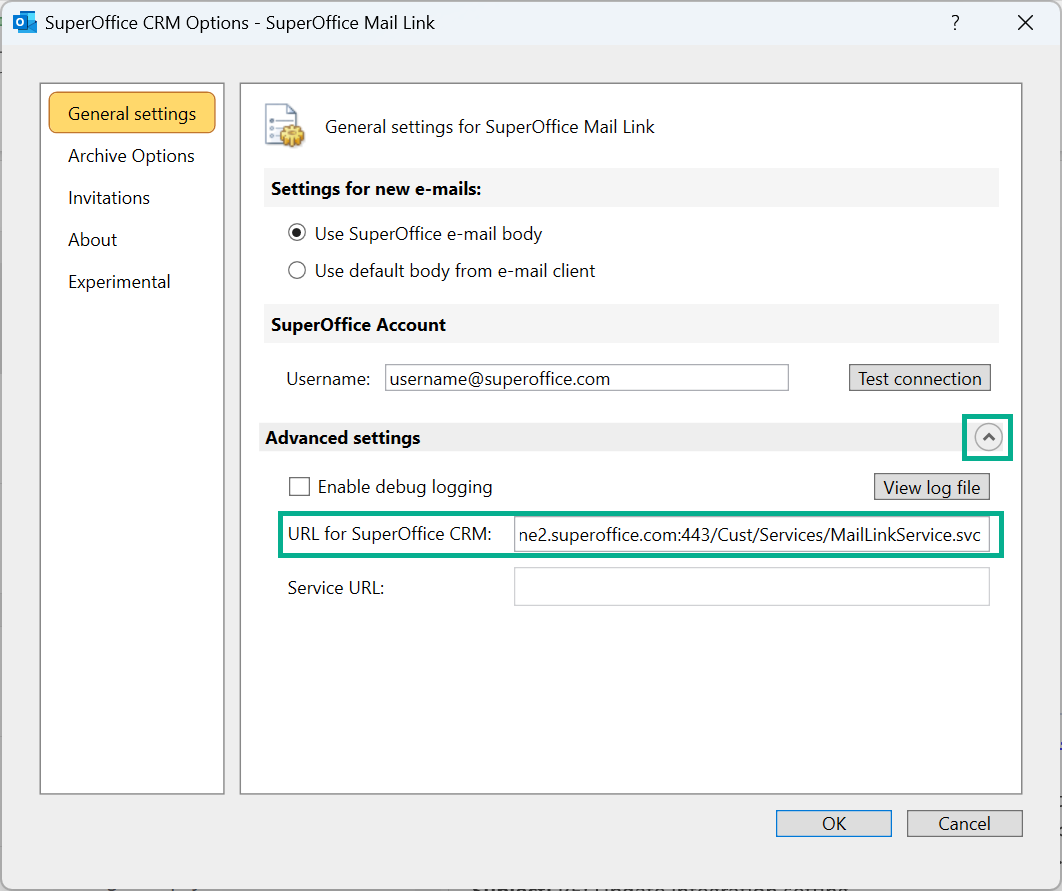Select the Use default body from e-mail client option
This screenshot has height=891, width=1062.
point(297,270)
